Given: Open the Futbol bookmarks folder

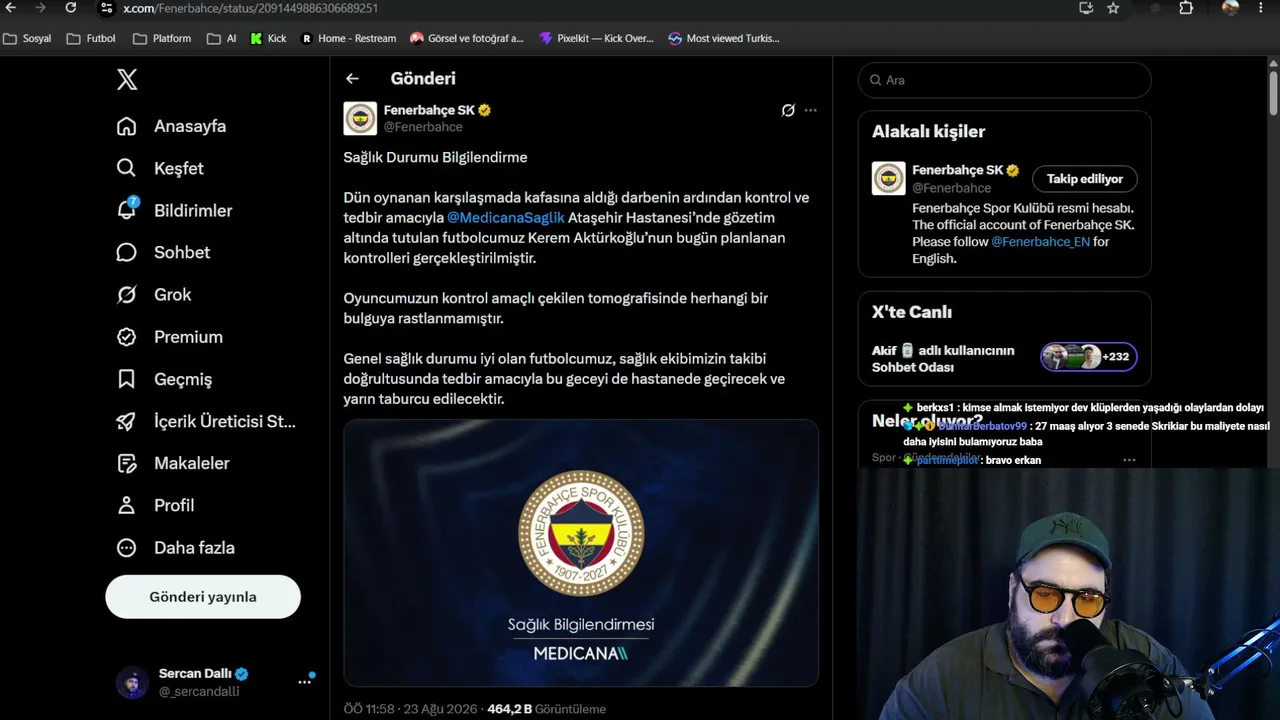Looking at the screenshot, I should tap(91, 39).
